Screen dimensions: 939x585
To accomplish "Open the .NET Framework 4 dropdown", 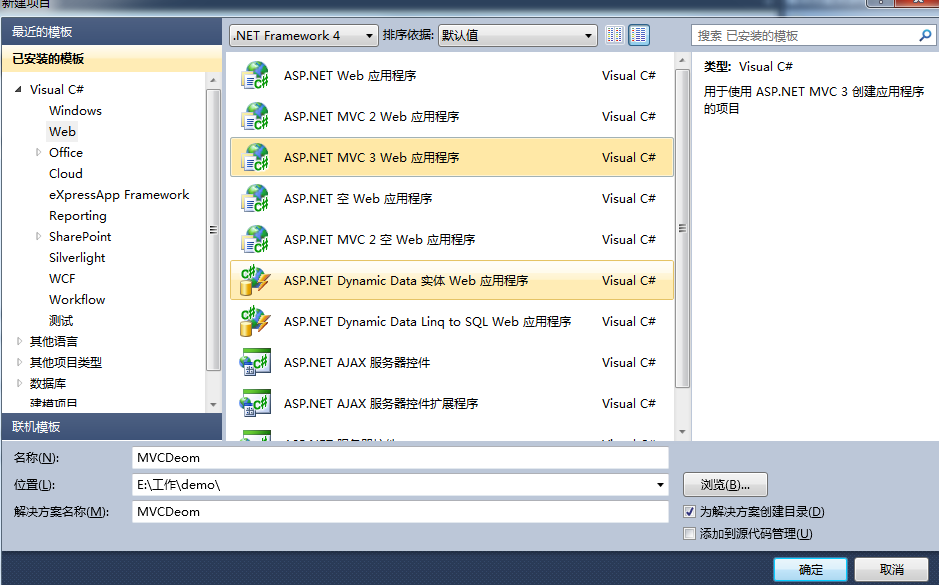I will coord(304,36).
